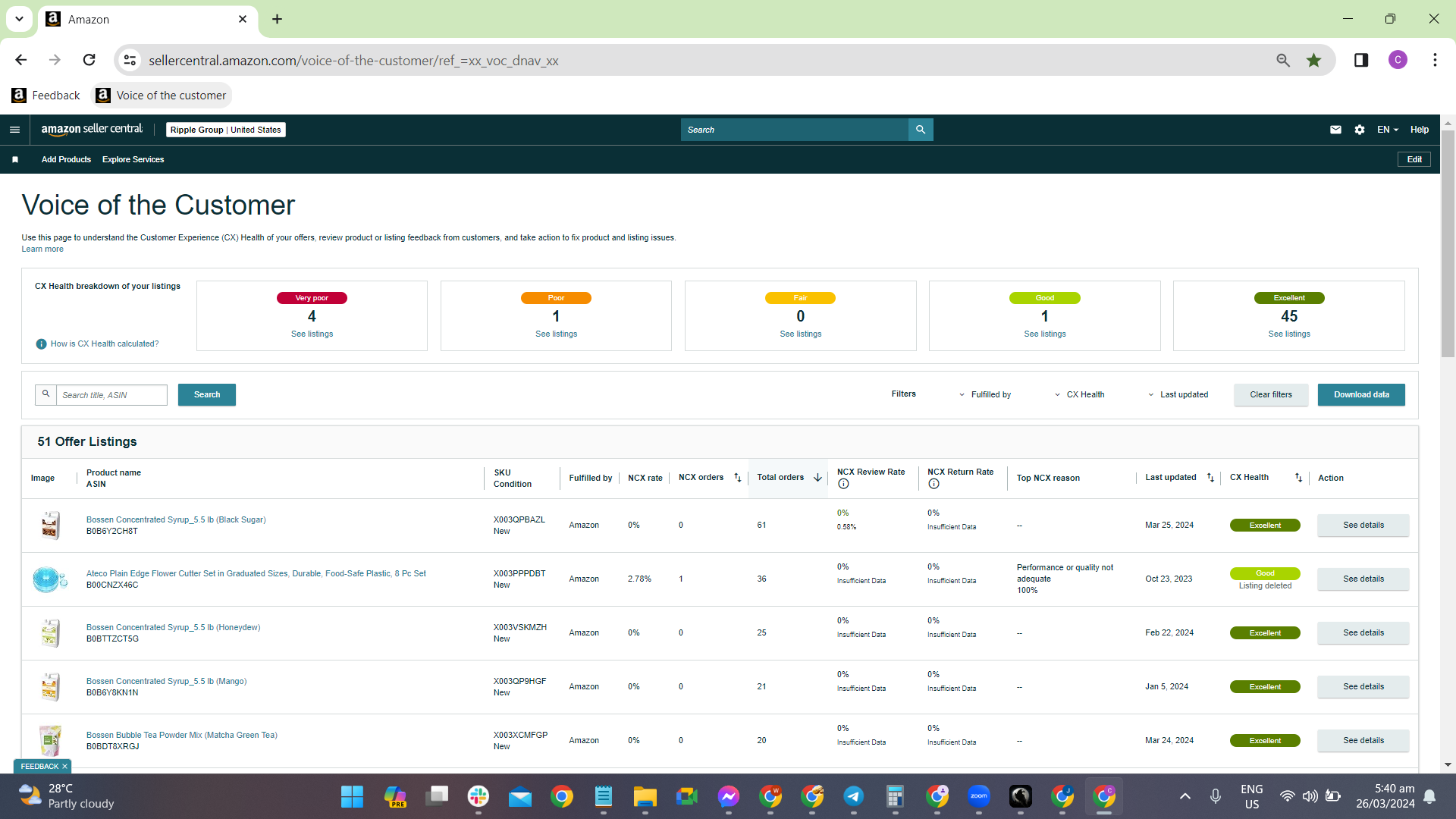
Task: Click the NCX Review Rate info icon
Action: point(843,484)
